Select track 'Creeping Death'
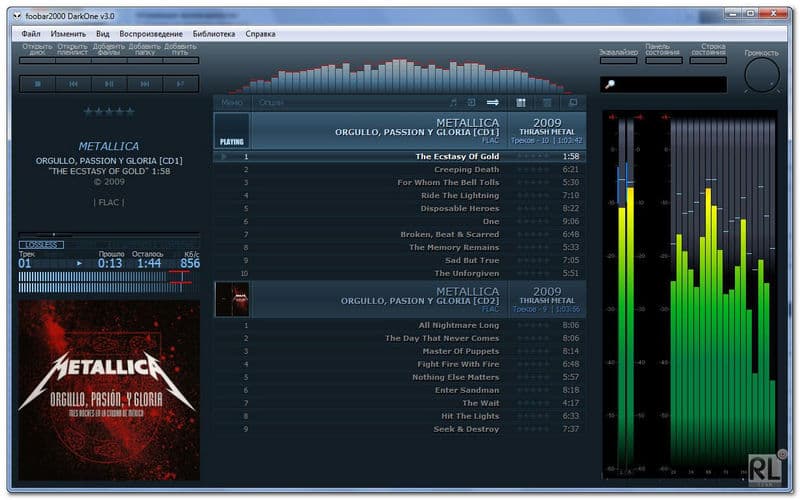Image resolution: width=800 pixels, height=500 pixels. (x=399, y=169)
